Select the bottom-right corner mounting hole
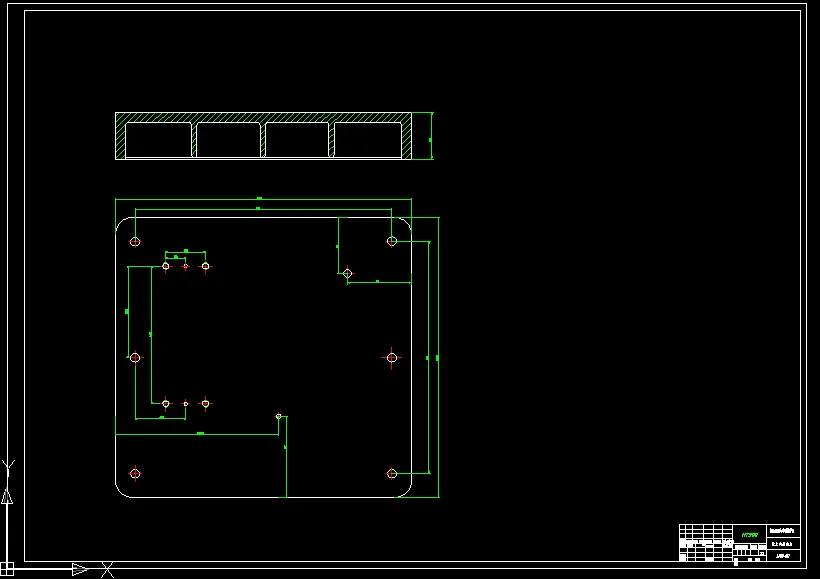Viewport: 820px width, 579px height. (x=392, y=473)
